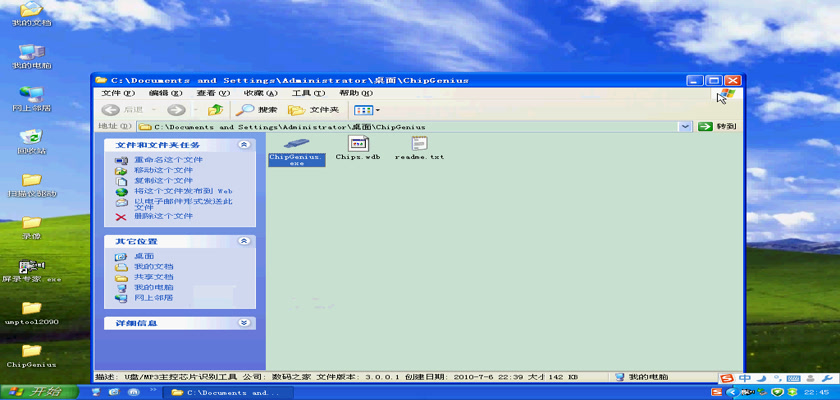
Task: Toggle the Folders (文件夹) pane
Action: pos(313,110)
